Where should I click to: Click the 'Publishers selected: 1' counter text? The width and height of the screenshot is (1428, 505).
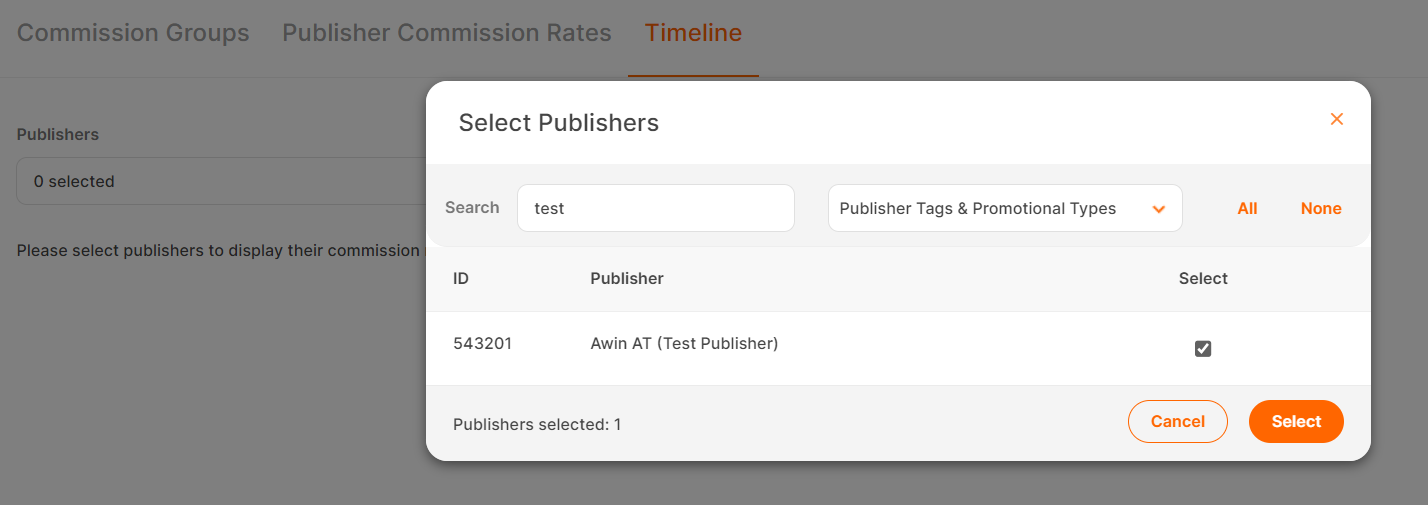[x=537, y=424]
